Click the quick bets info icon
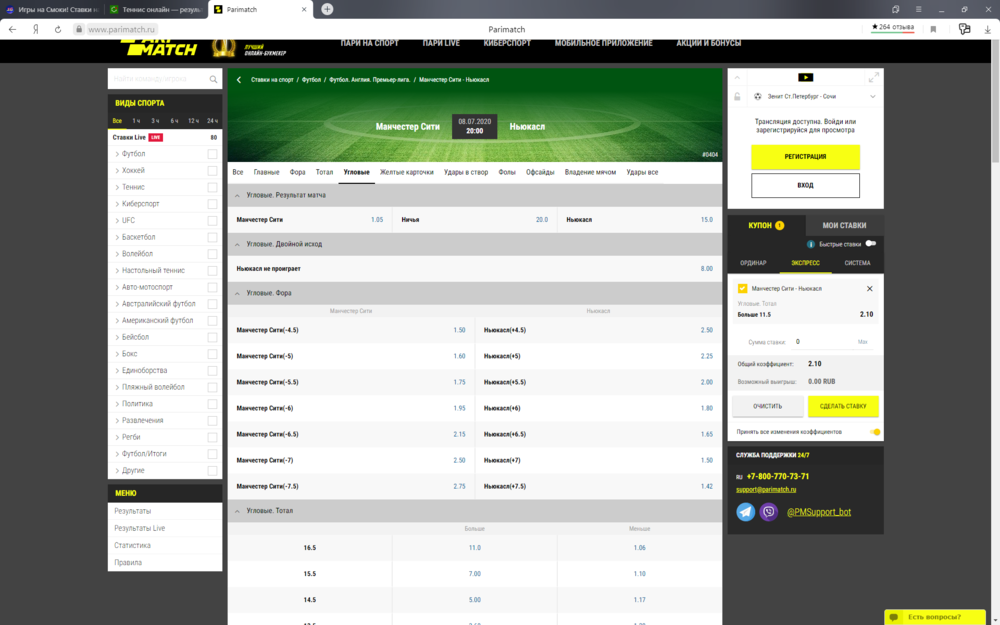Viewport: 1000px width, 625px height. 811,244
